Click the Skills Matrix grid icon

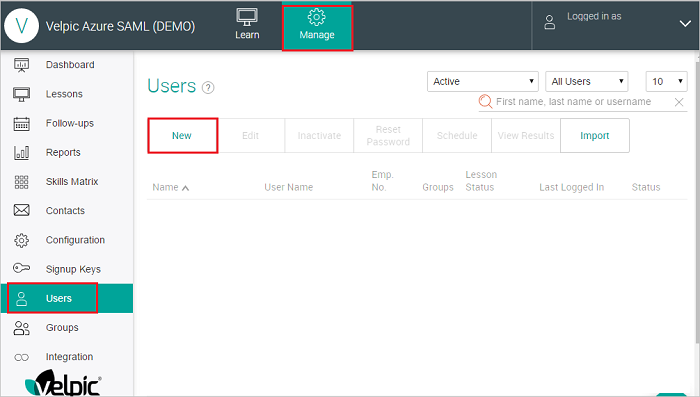coord(21,182)
